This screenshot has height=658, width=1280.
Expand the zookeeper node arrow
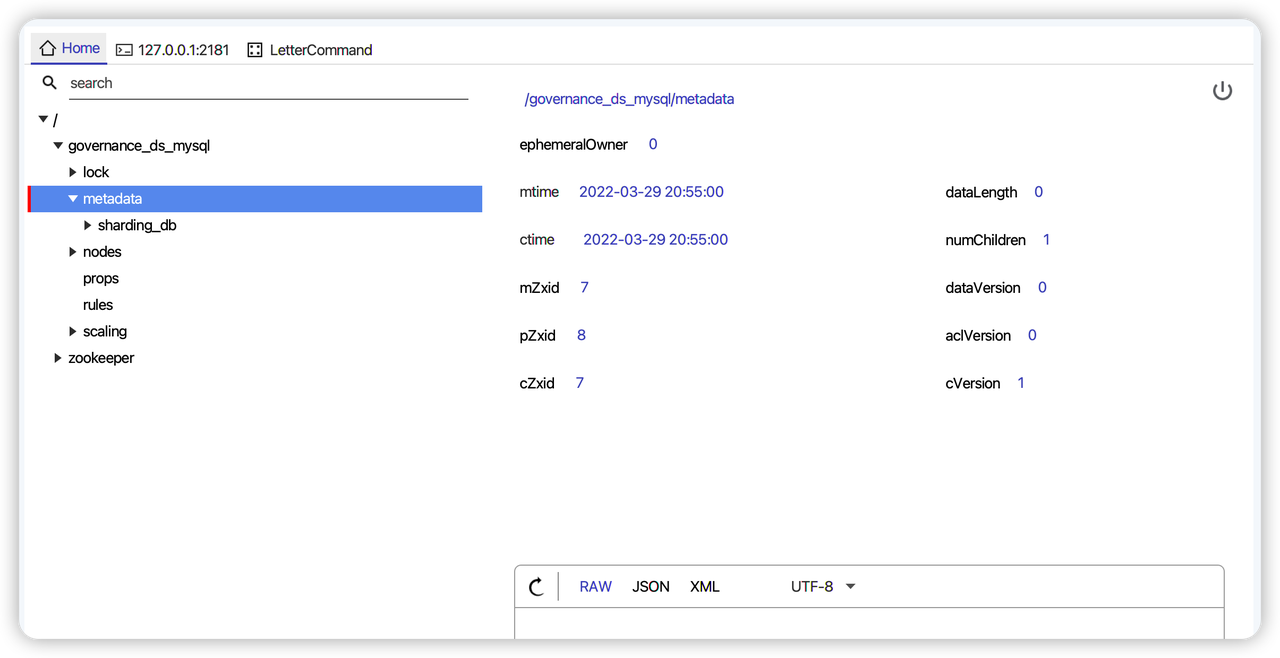point(58,358)
